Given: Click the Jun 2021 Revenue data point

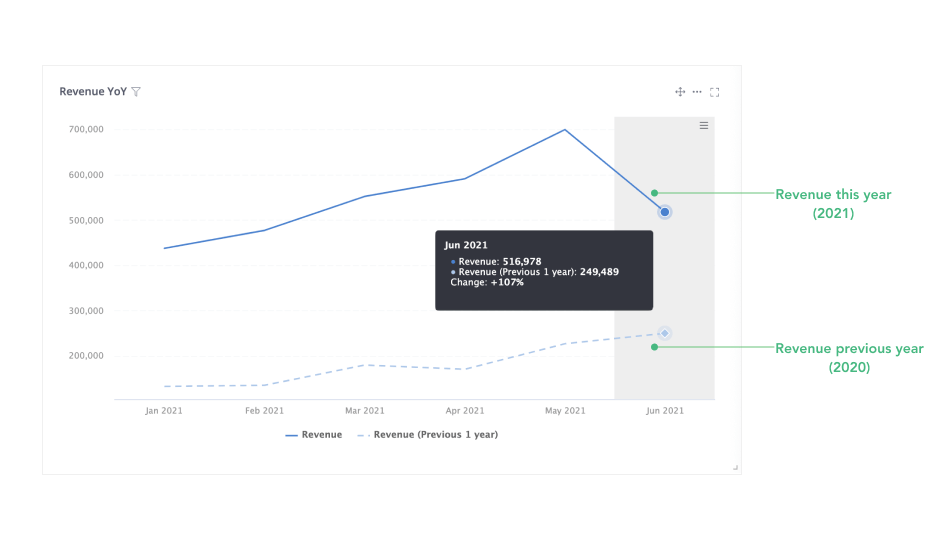Looking at the screenshot, I should (664, 212).
